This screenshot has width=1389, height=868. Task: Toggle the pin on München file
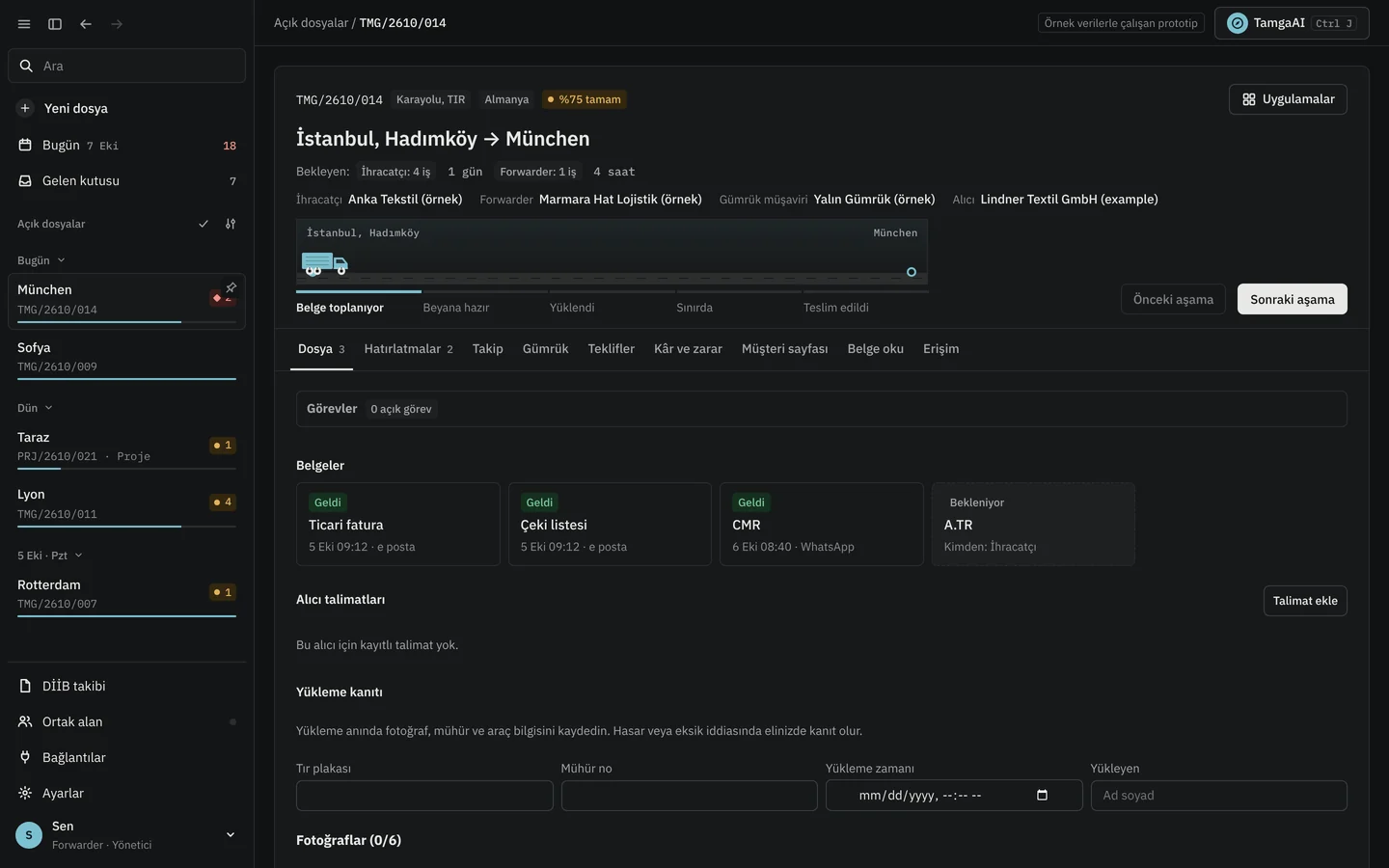point(231,287)
